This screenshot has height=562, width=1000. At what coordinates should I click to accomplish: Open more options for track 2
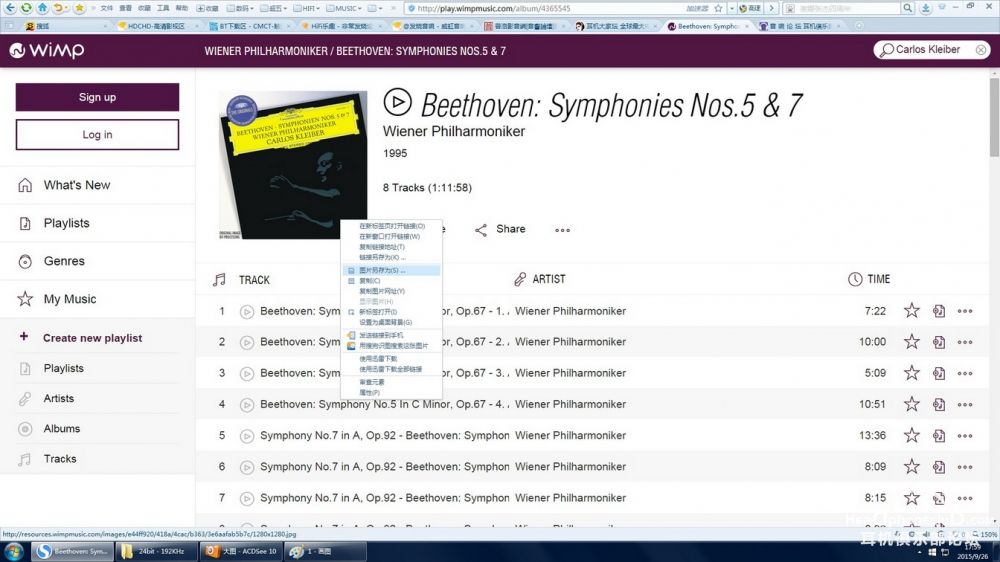pos(965,342)
